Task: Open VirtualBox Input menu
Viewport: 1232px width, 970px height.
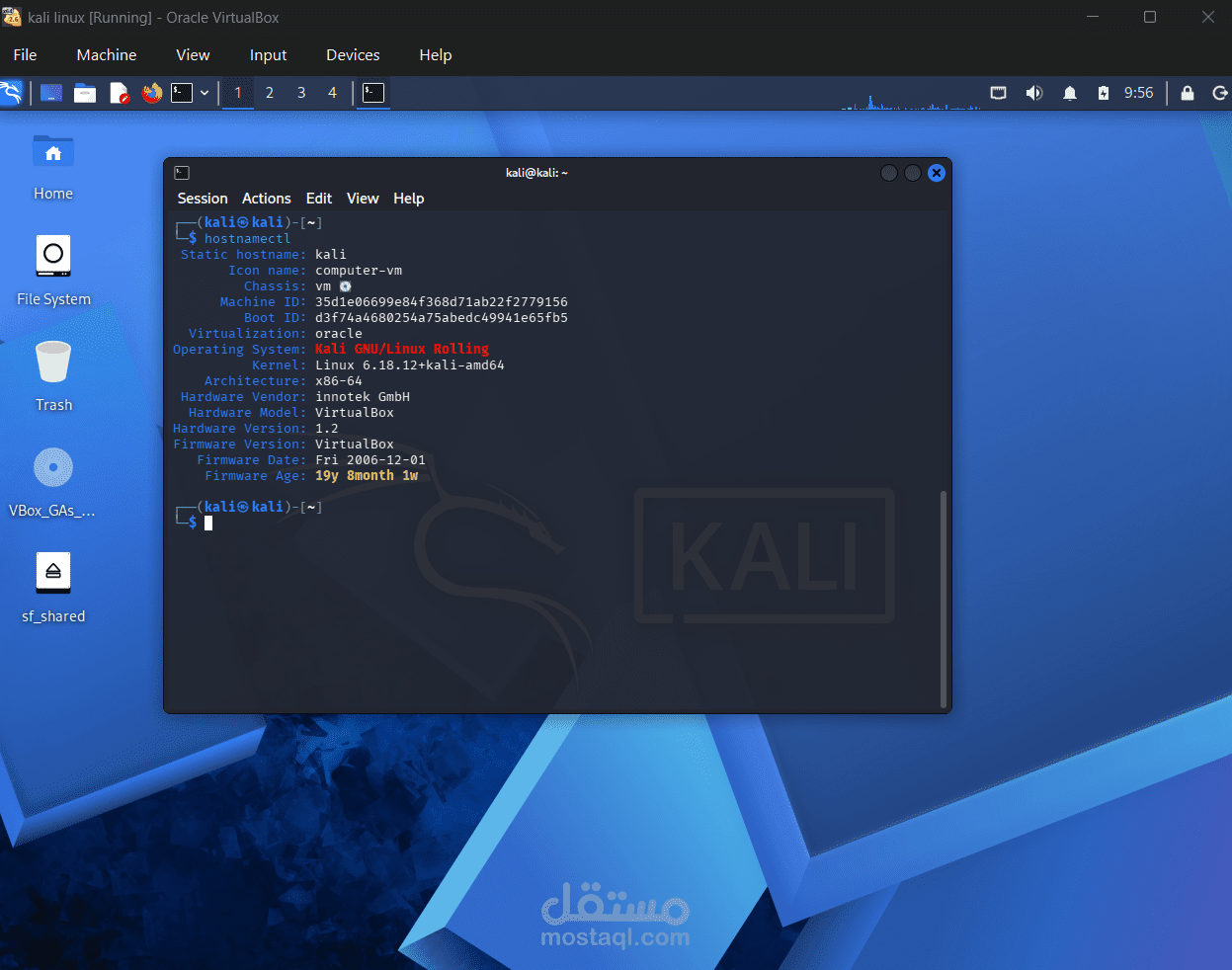Action: pos(268,55)
